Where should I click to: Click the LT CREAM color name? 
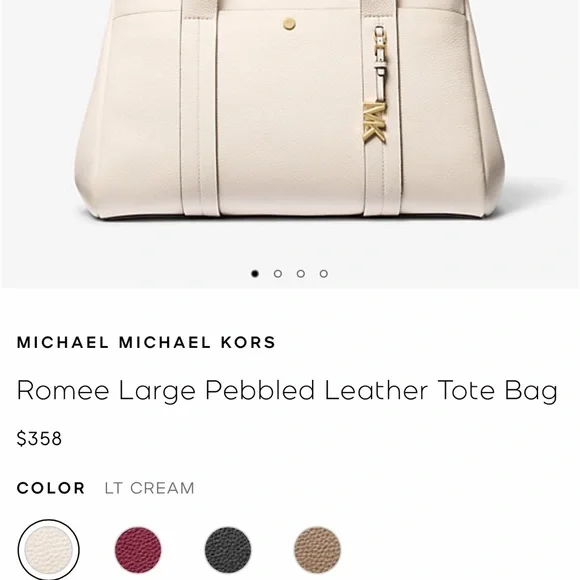(149, 488)
